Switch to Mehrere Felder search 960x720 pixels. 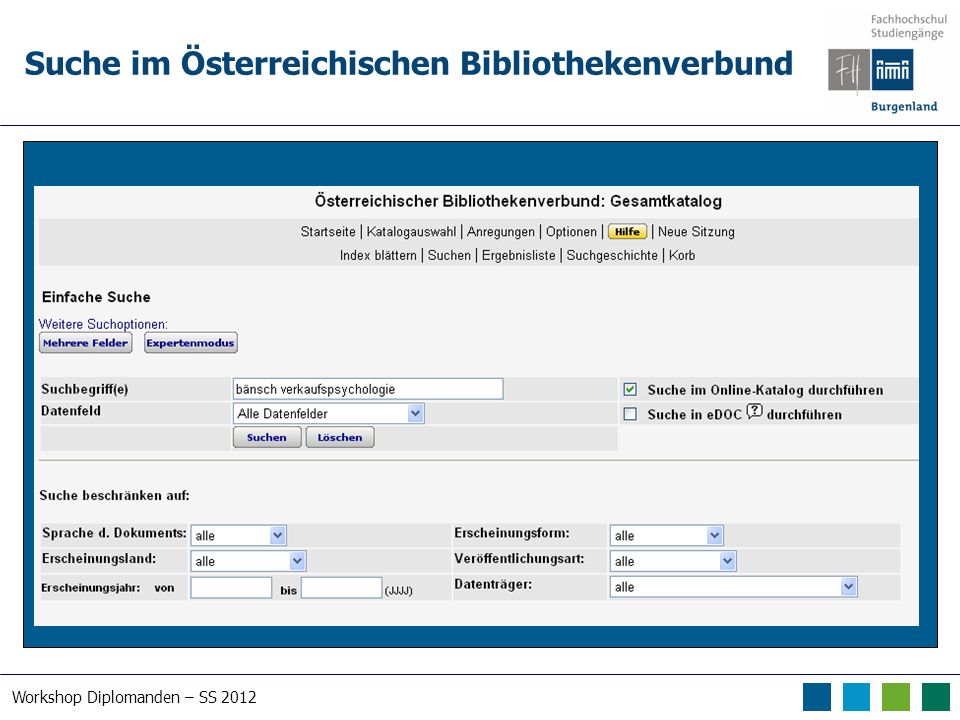[85, 343]
